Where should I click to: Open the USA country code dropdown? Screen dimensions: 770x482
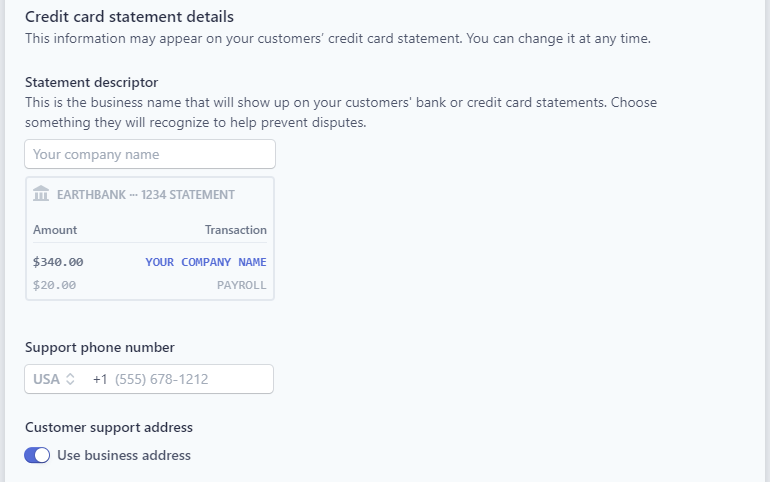coord(54,379)
